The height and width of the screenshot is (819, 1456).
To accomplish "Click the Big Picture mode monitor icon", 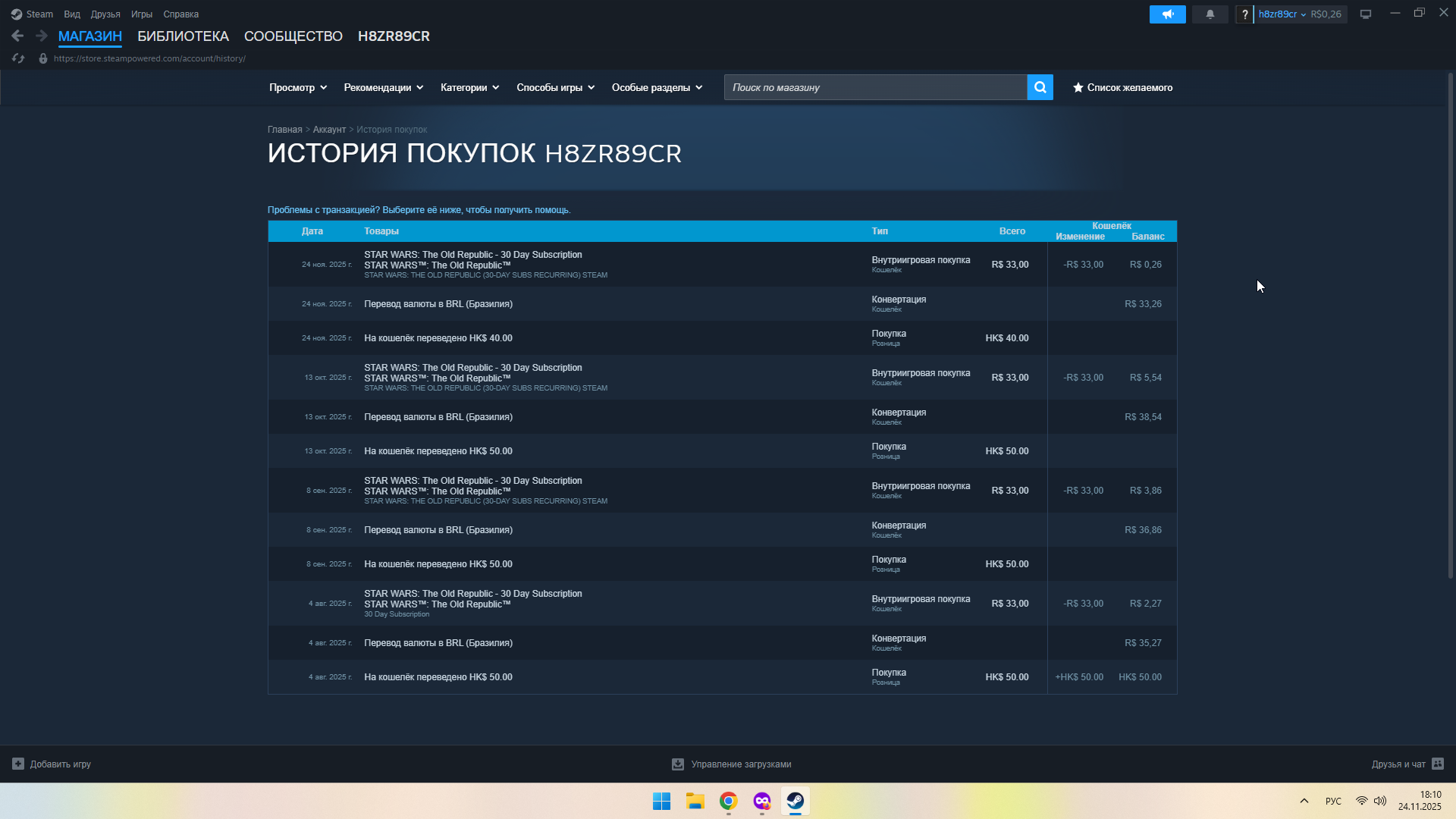I will (x=1365, y=14).
